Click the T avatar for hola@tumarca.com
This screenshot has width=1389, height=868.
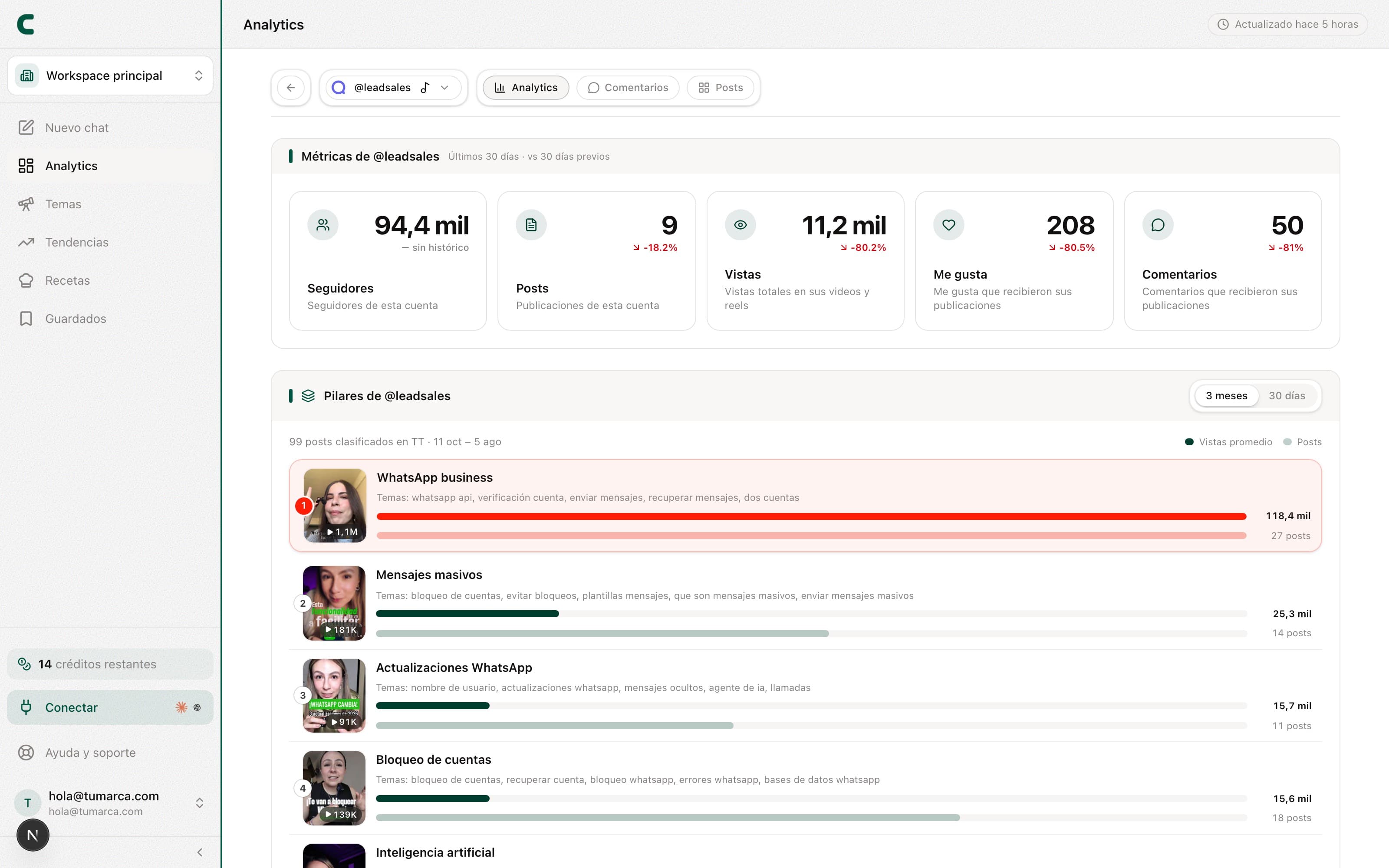click(27, 803)
